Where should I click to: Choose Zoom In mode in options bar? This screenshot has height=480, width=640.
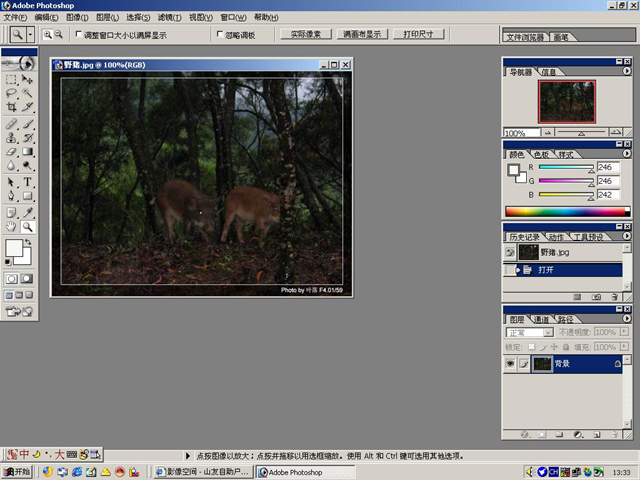click(x=48, y=35)
